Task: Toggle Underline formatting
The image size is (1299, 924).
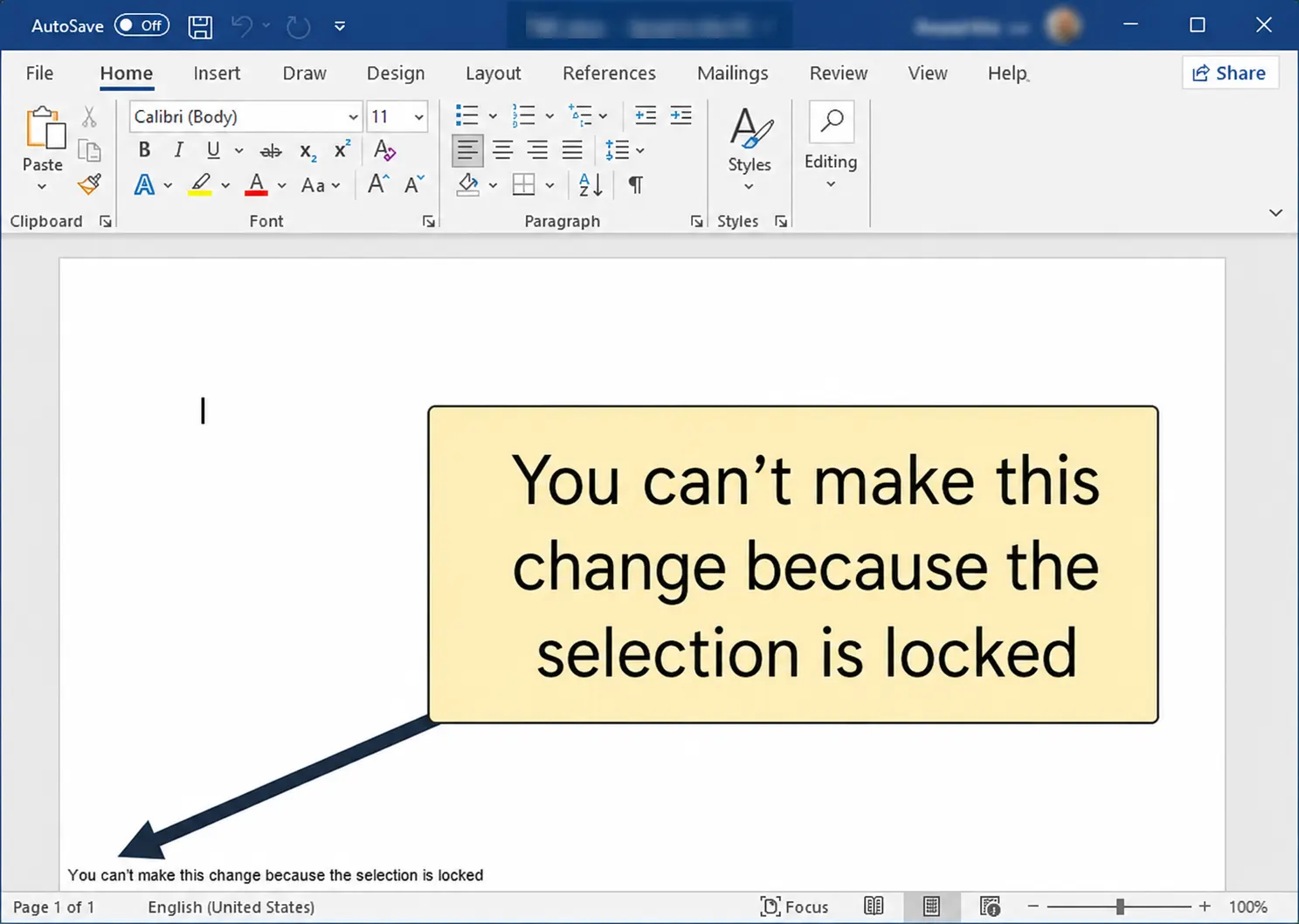Action: tap(213, 150)
